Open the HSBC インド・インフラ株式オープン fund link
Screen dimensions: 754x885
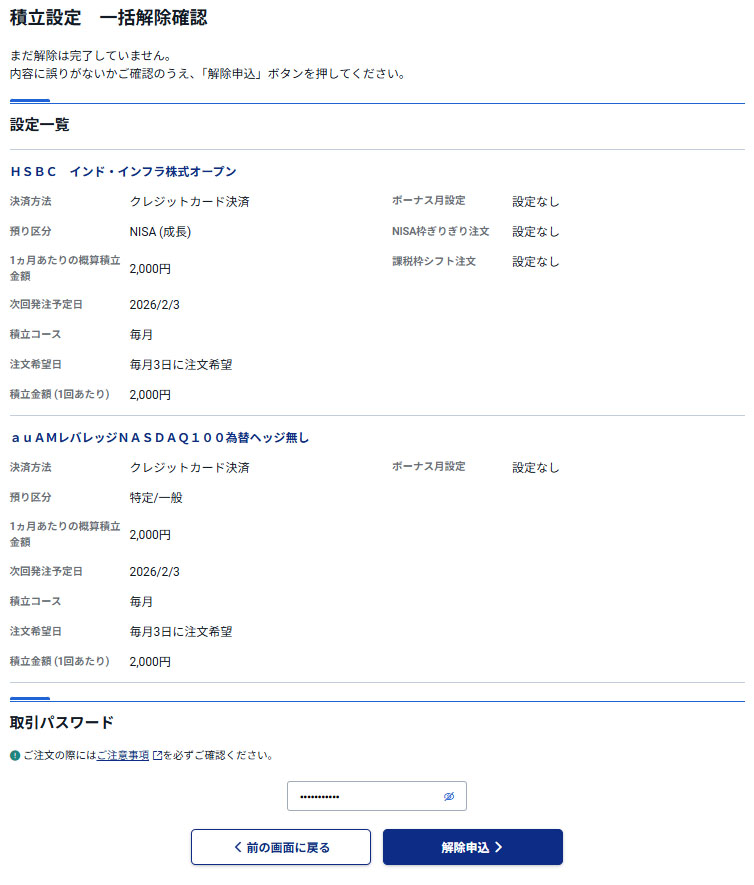coord(123,171)
